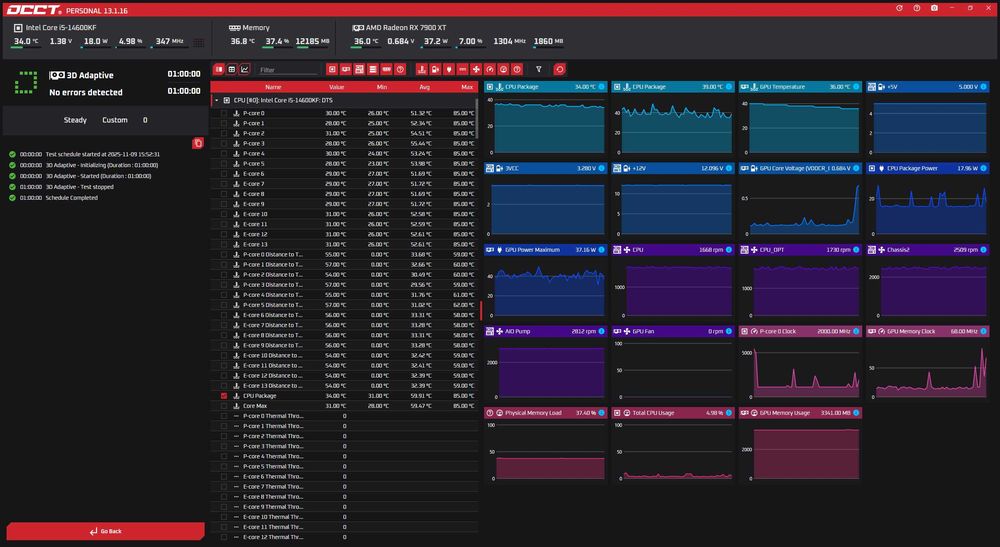Click into the Filter text field
This screenshot has height=547, width=1000.
287,70
